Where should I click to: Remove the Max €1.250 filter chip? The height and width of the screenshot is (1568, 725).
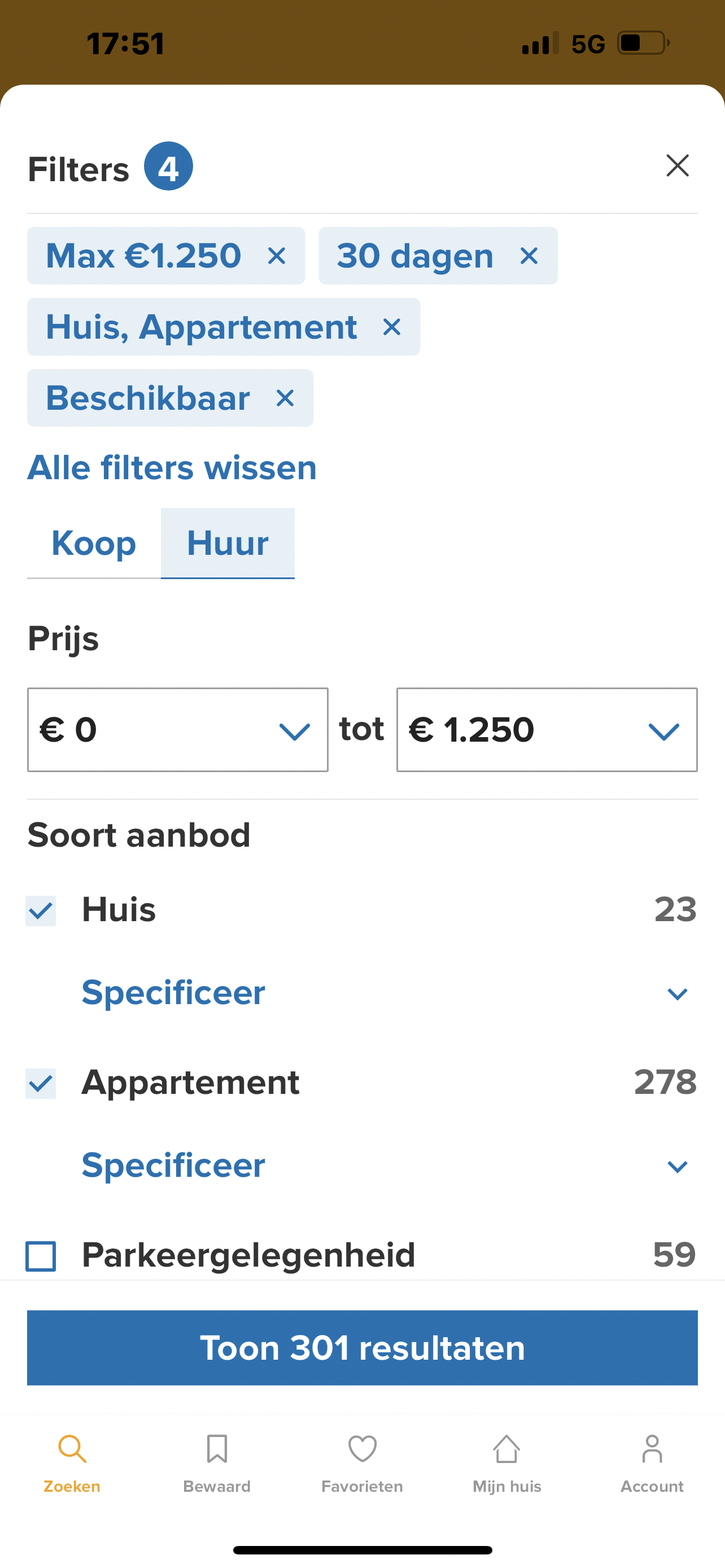277,256
